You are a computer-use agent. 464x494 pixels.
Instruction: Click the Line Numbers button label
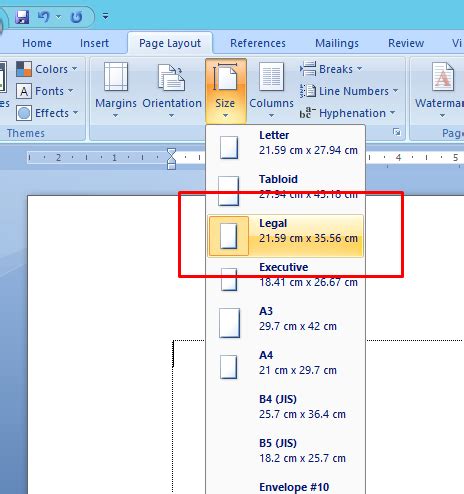(354, 91)
